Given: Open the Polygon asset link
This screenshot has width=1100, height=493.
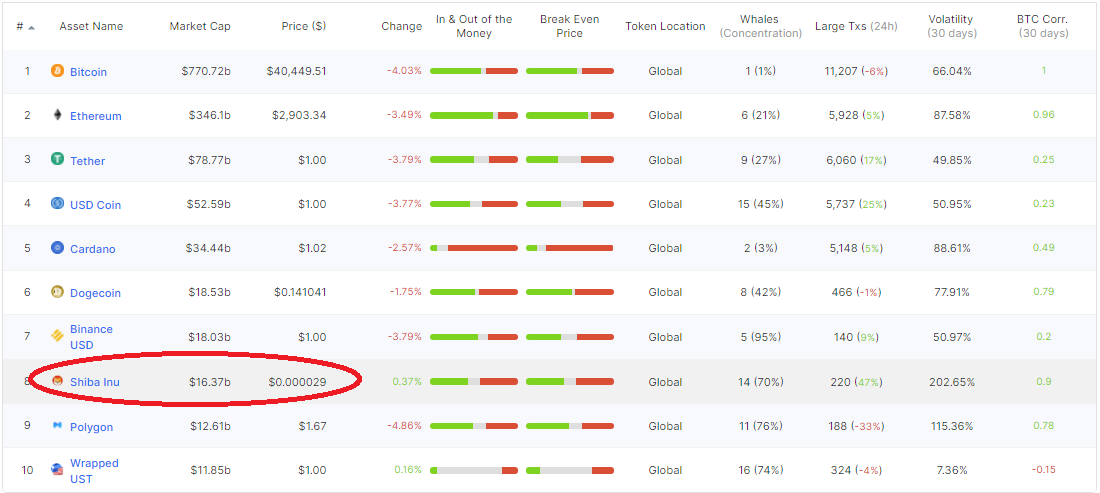Looking at the screenshot, I should coord(91,427).
